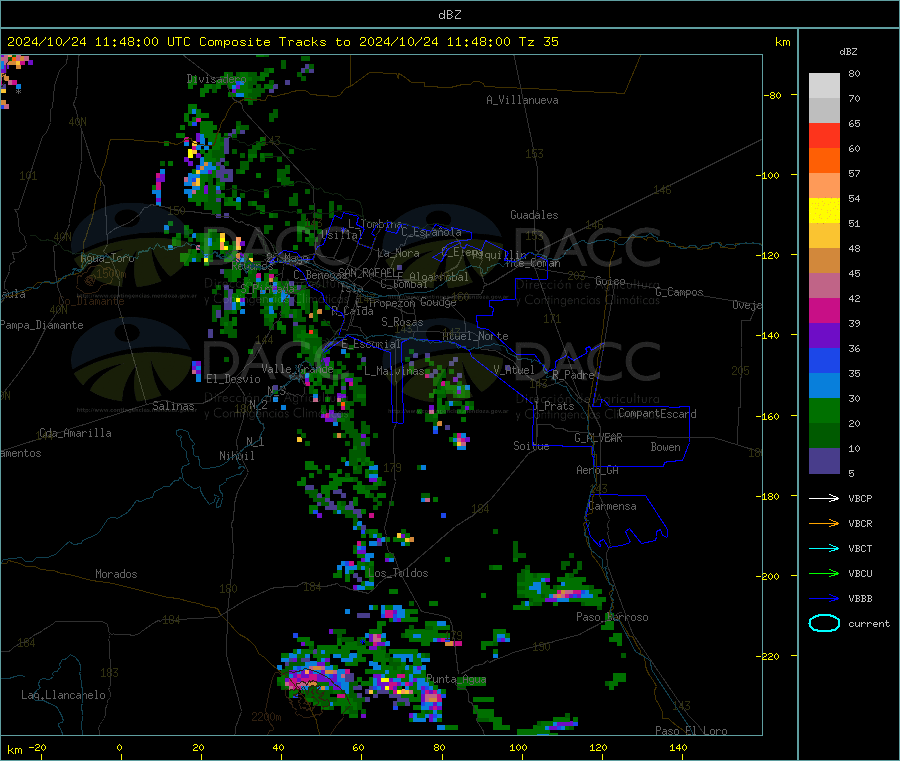The width and height of the screenshot is (900, 761).
Task: Click the Valle_Grande map label
Action: point(298,369)
